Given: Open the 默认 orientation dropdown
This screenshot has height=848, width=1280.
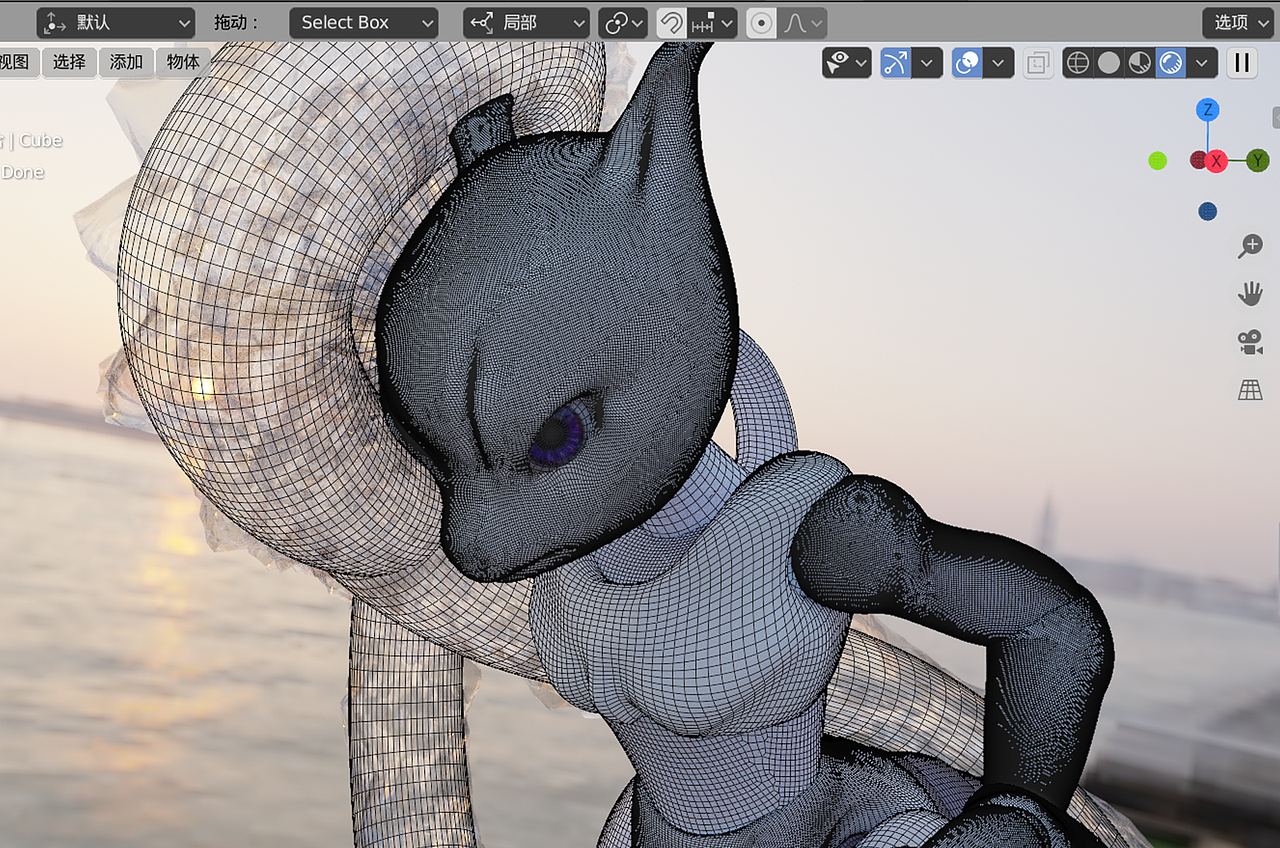Looking at the screenshot, I should [x=115, y=22].
